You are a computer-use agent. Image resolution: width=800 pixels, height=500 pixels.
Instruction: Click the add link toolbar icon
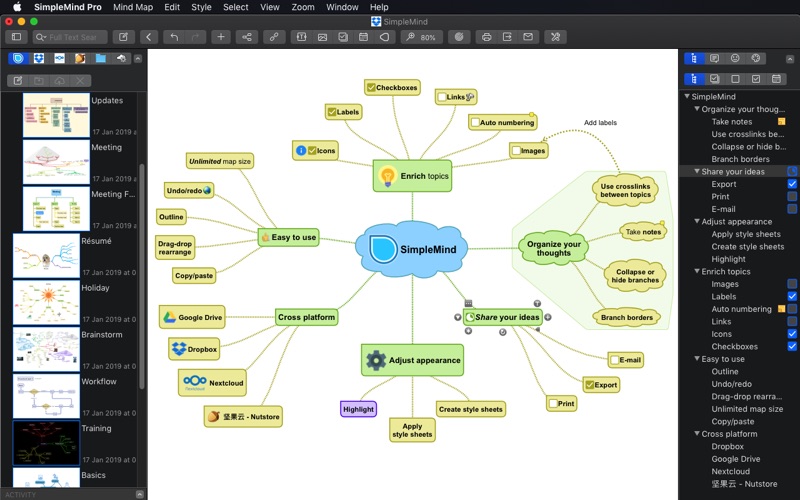(x=273, y=37)
